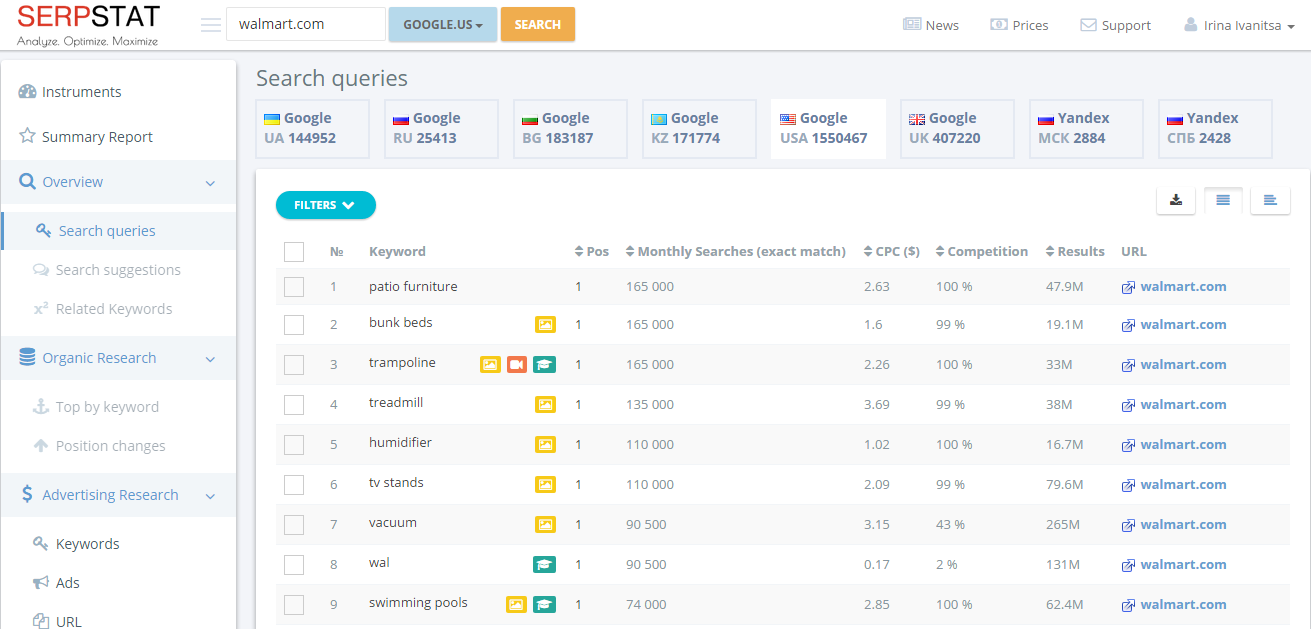The image size is (1311, 629).
Task: Click the download export icon button
Action: tap(1176, 200)
